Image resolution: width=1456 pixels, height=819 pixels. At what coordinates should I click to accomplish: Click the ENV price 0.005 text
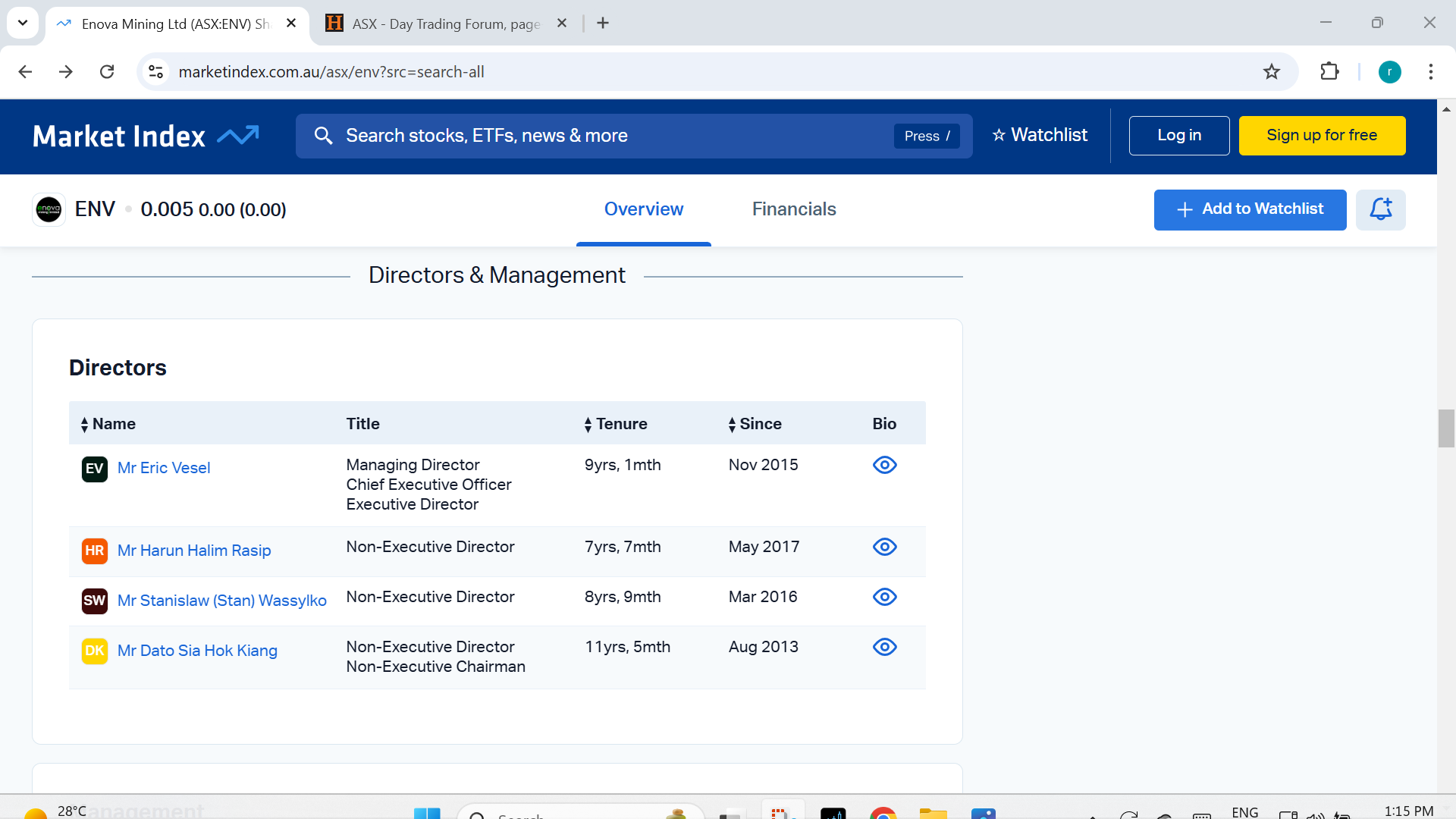click(167, 209)
